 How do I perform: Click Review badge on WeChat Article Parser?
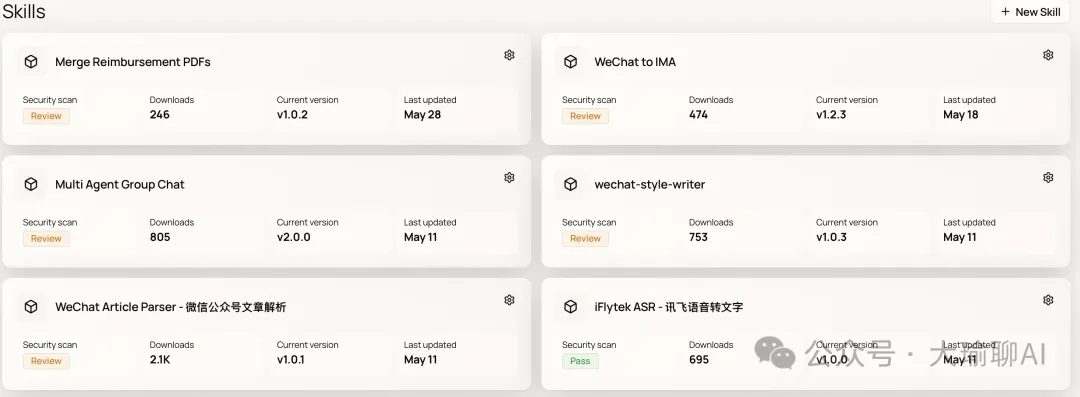(x=46, y=360)
